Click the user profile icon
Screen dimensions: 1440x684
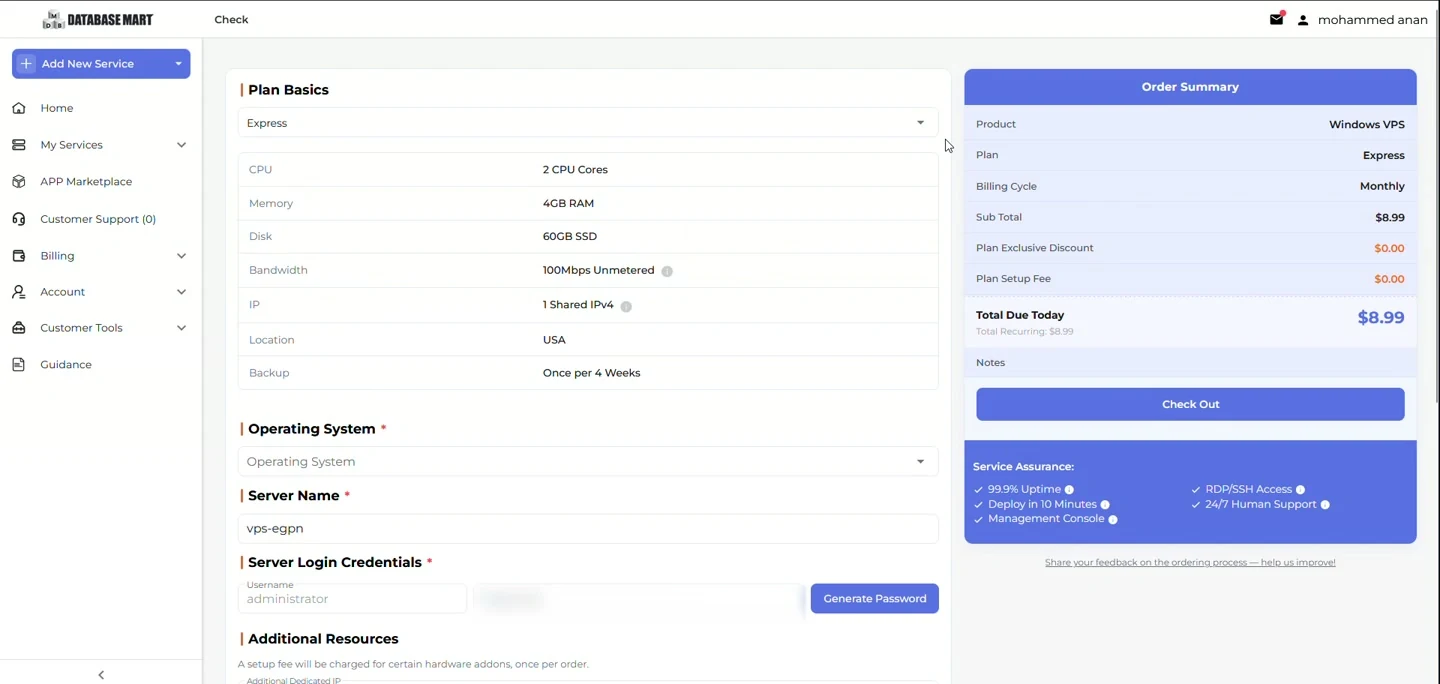click(x=1303, y=20)
